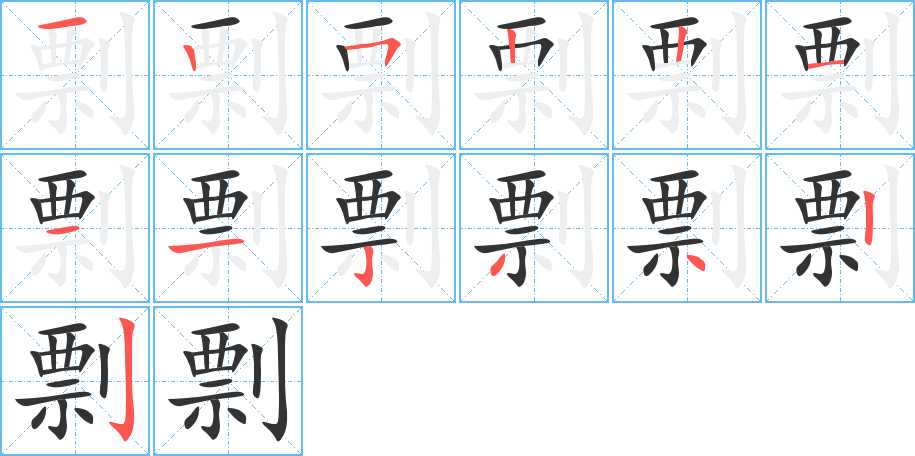Click the red long horizontal stroke in eighth frame
The height and width of the screenshot is (456, 915).
coord(206,245)
